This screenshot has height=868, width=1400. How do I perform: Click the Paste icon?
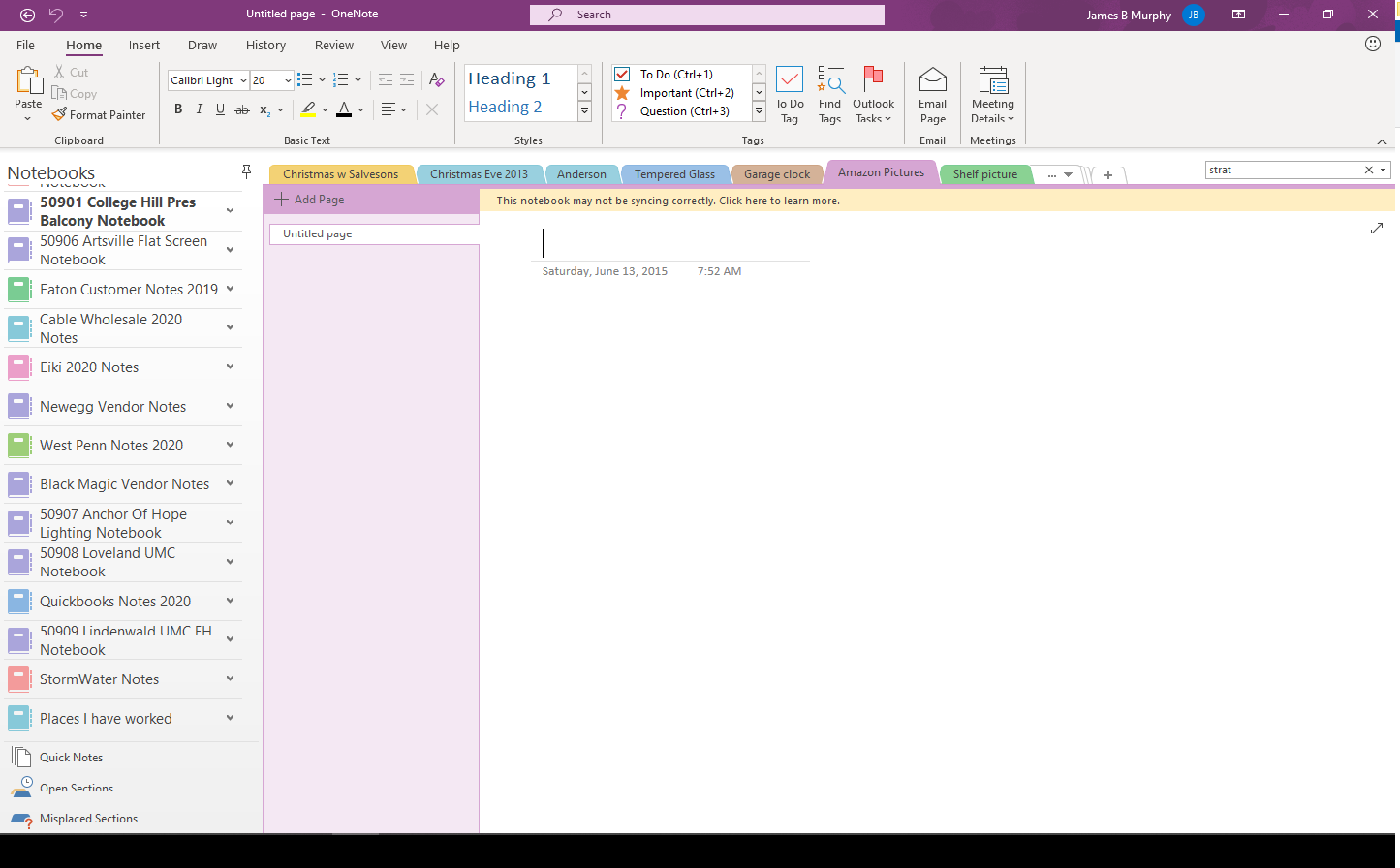pos(28,80)
